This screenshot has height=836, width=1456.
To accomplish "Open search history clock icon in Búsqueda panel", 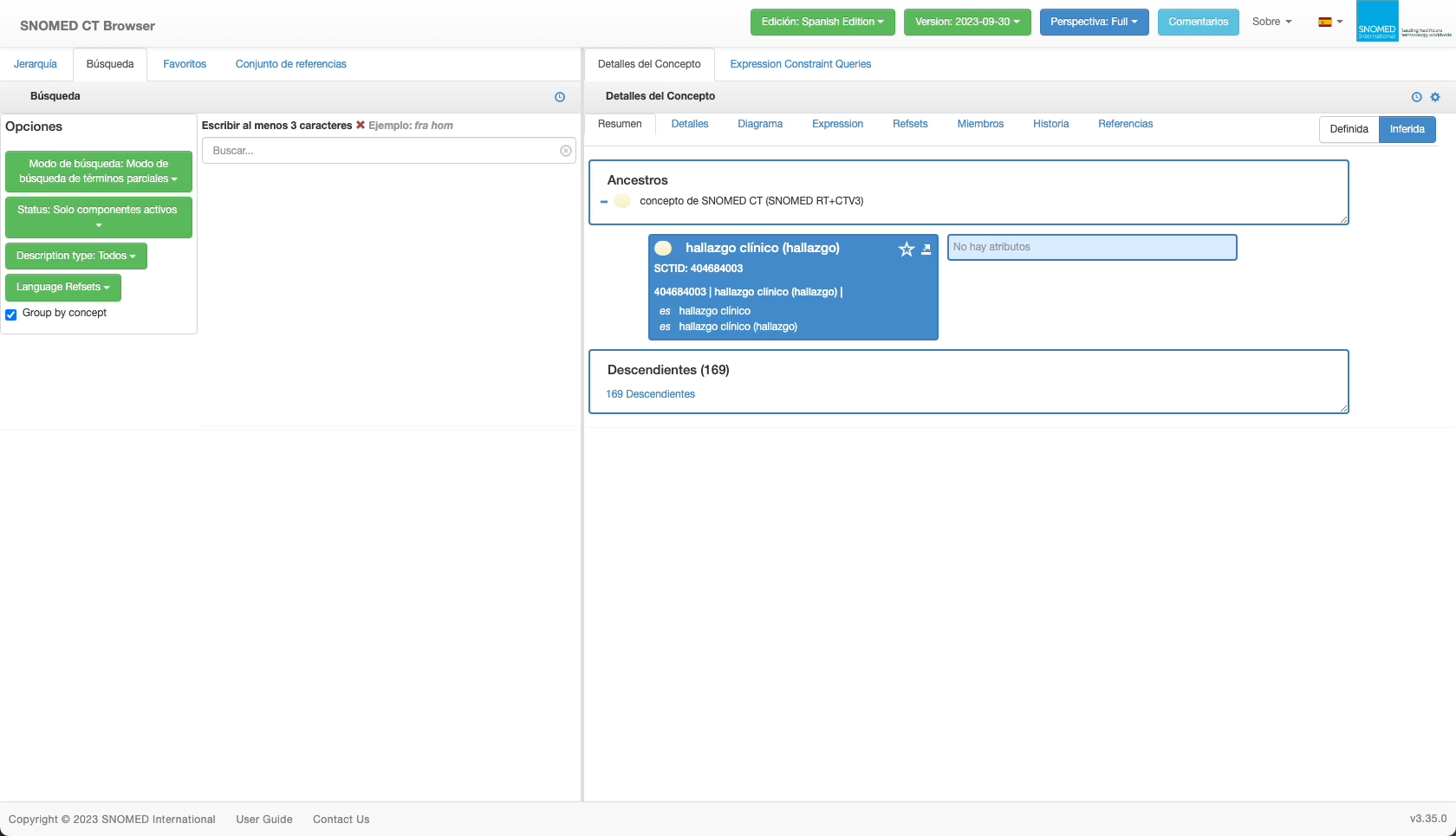I will (x=560, y=97).
